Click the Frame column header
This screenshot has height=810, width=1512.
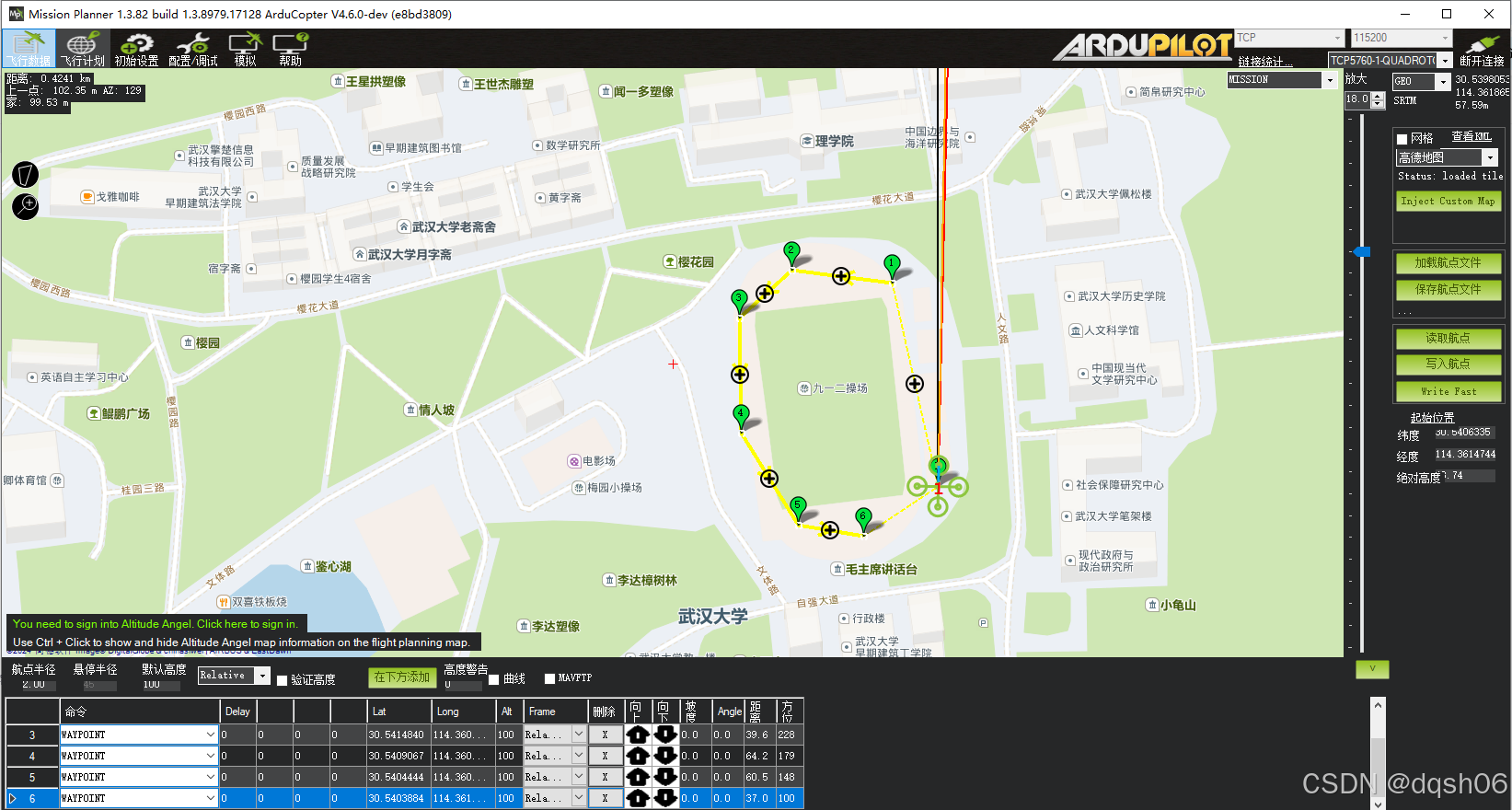555,712
